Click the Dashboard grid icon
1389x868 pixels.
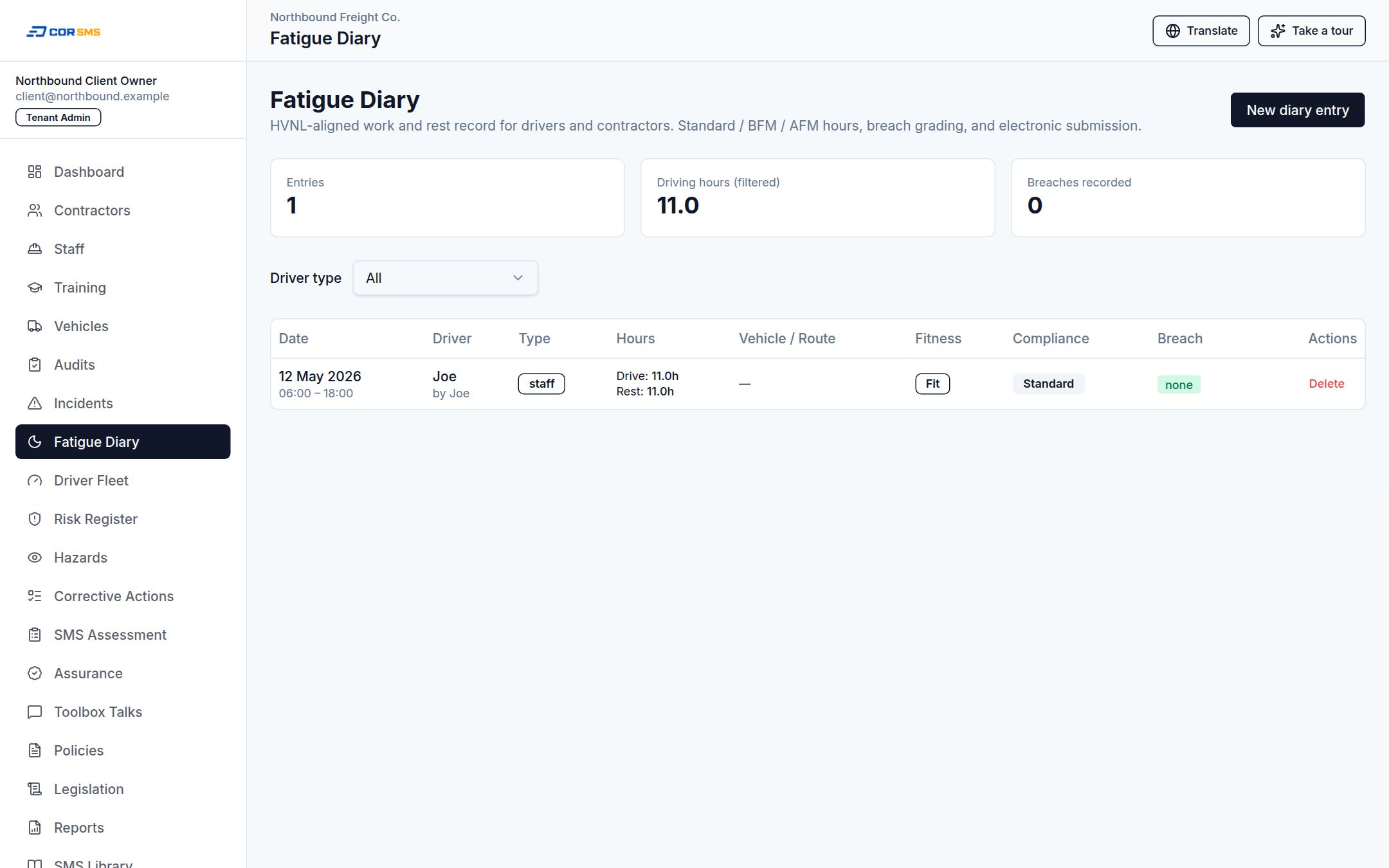pyautogui.click(x=35, y=172)
